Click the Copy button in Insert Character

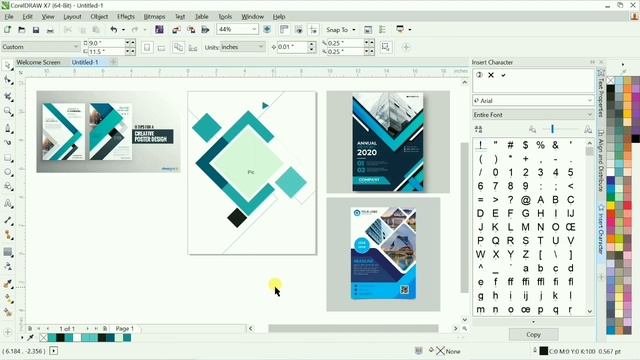tap(533, 334)
